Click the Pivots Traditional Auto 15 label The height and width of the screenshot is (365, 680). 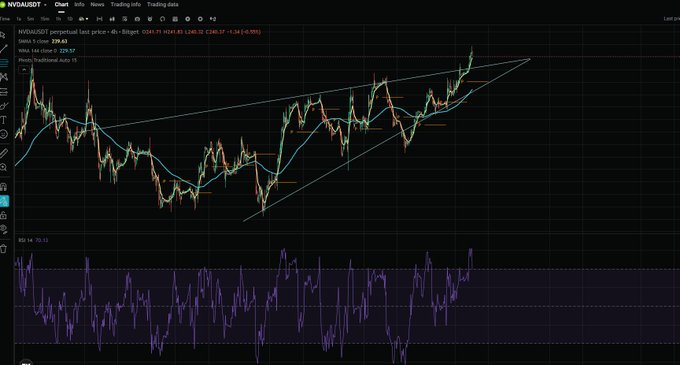point(47,60)
